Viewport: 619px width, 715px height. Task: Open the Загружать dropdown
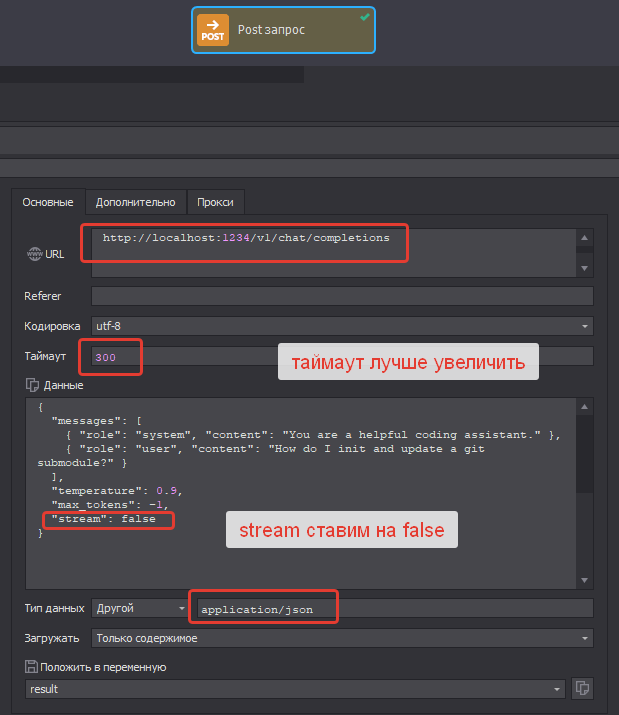pyautogui.click(x=341, y=638)
